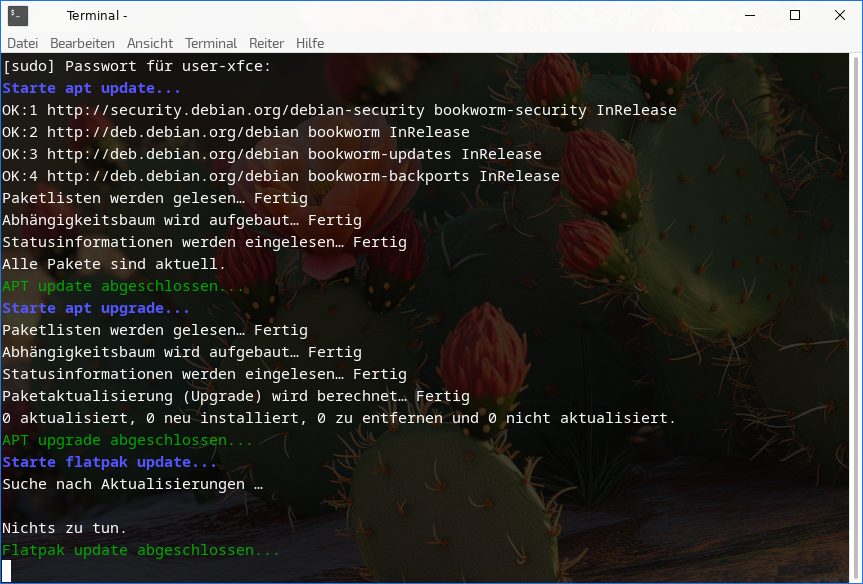This screenshot has height=584, width=863.
Task: Open the Terminal menu in the menu bar
Action: click(x=211, y=43)
